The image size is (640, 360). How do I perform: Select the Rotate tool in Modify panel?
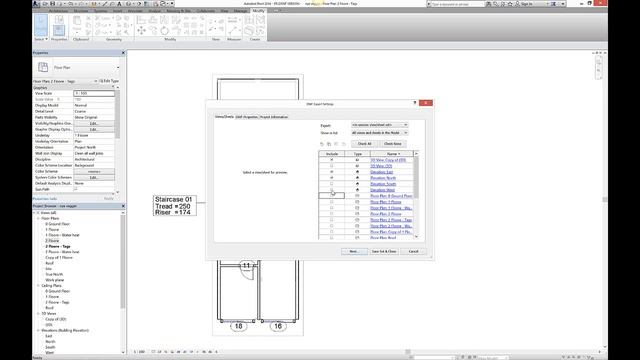pos(164,31)
